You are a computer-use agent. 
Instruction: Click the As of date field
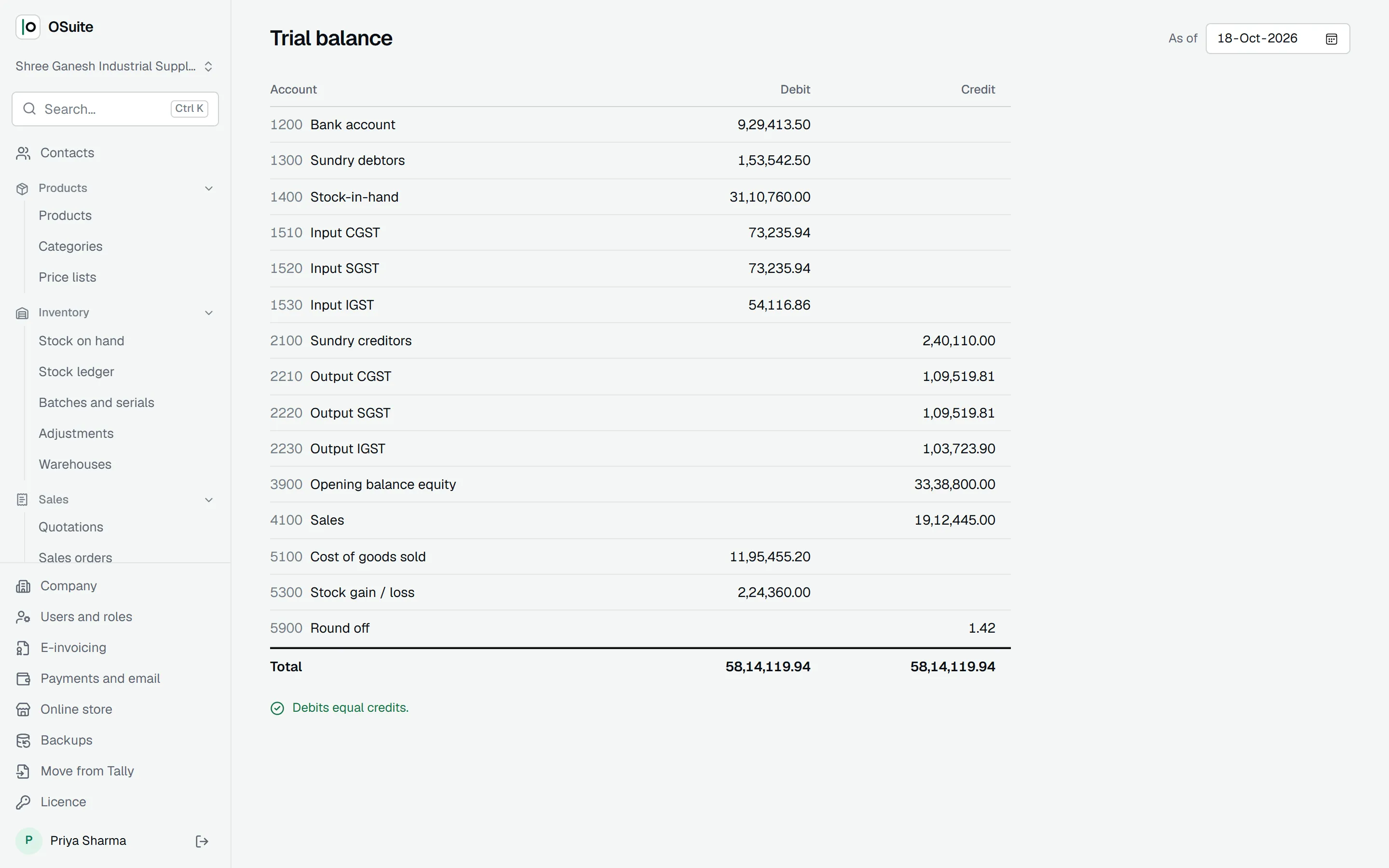click(1278, 39)
